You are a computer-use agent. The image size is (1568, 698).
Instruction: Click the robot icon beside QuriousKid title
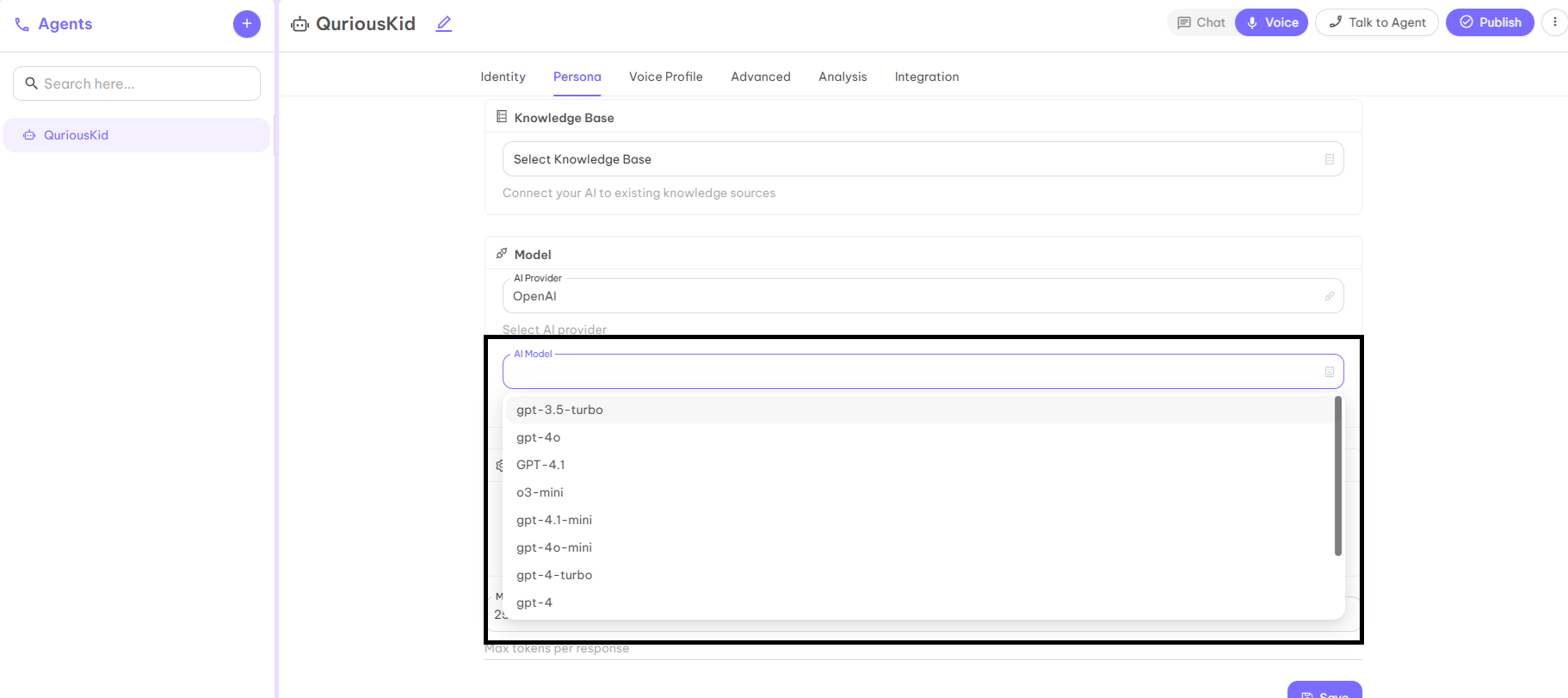[299, 24]
